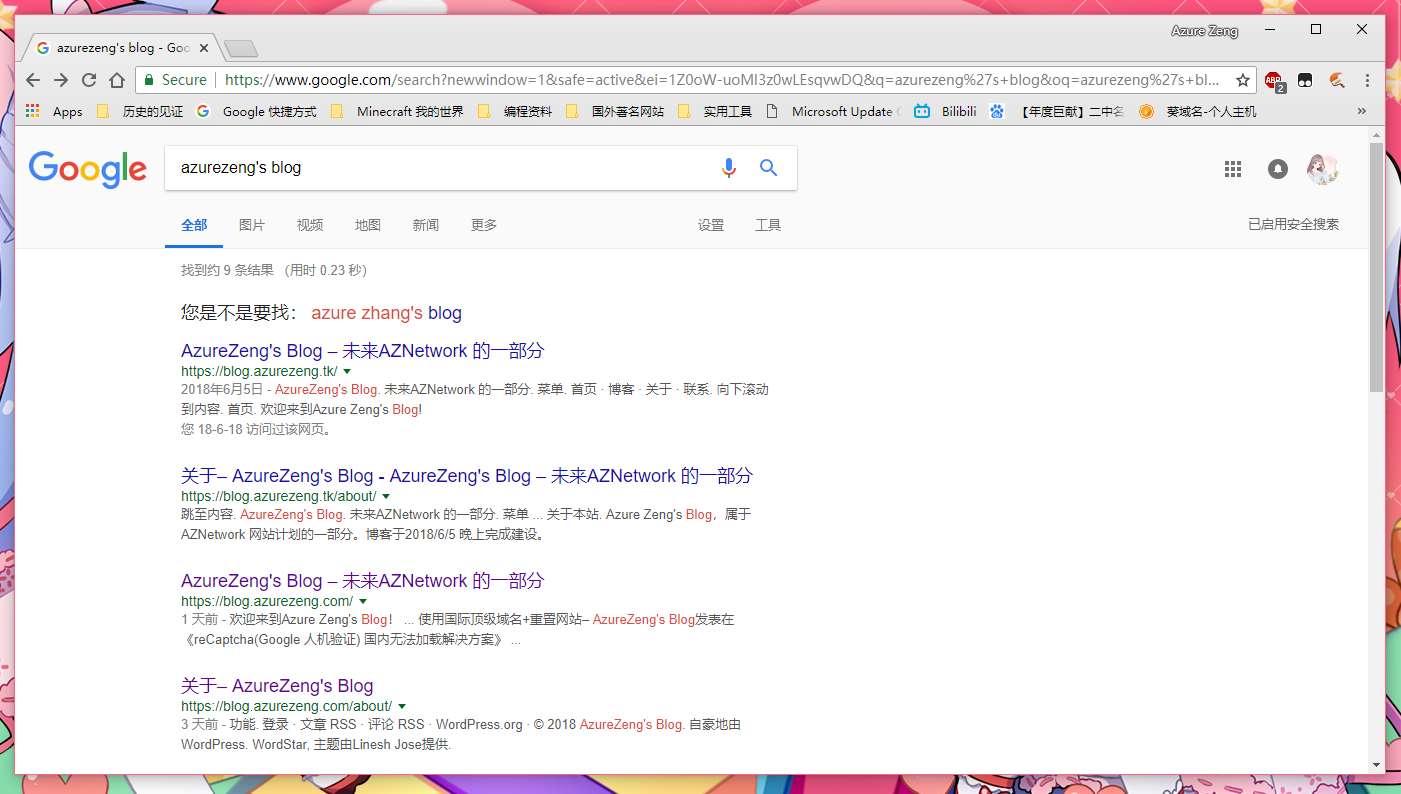Image resolution: width=1401 pixels, height=794 pixels.
Task: Open the browser home page
Action: (x=117, y=80)
